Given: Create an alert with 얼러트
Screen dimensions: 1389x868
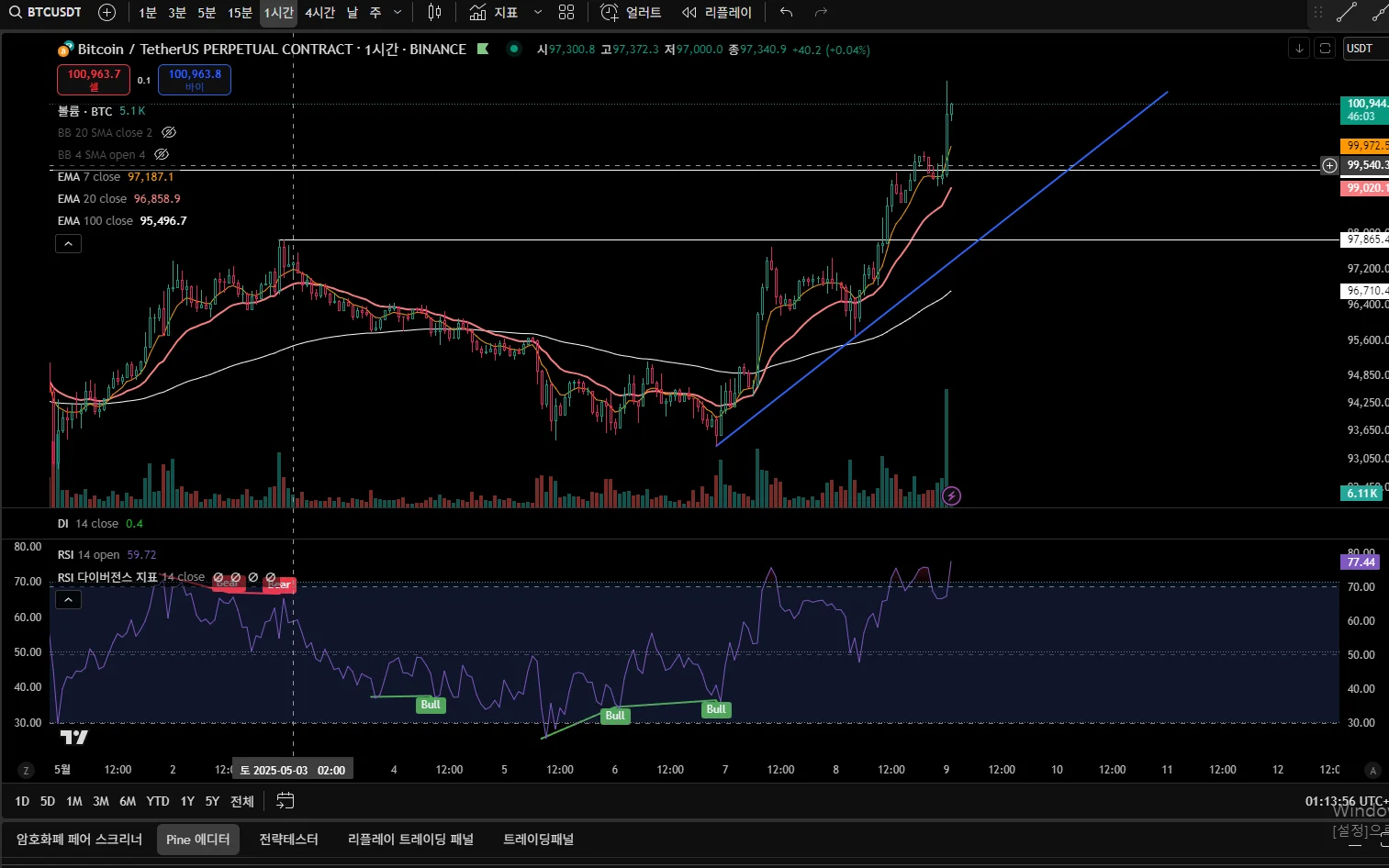Looking at the screenshot, I should coord(631,12).
